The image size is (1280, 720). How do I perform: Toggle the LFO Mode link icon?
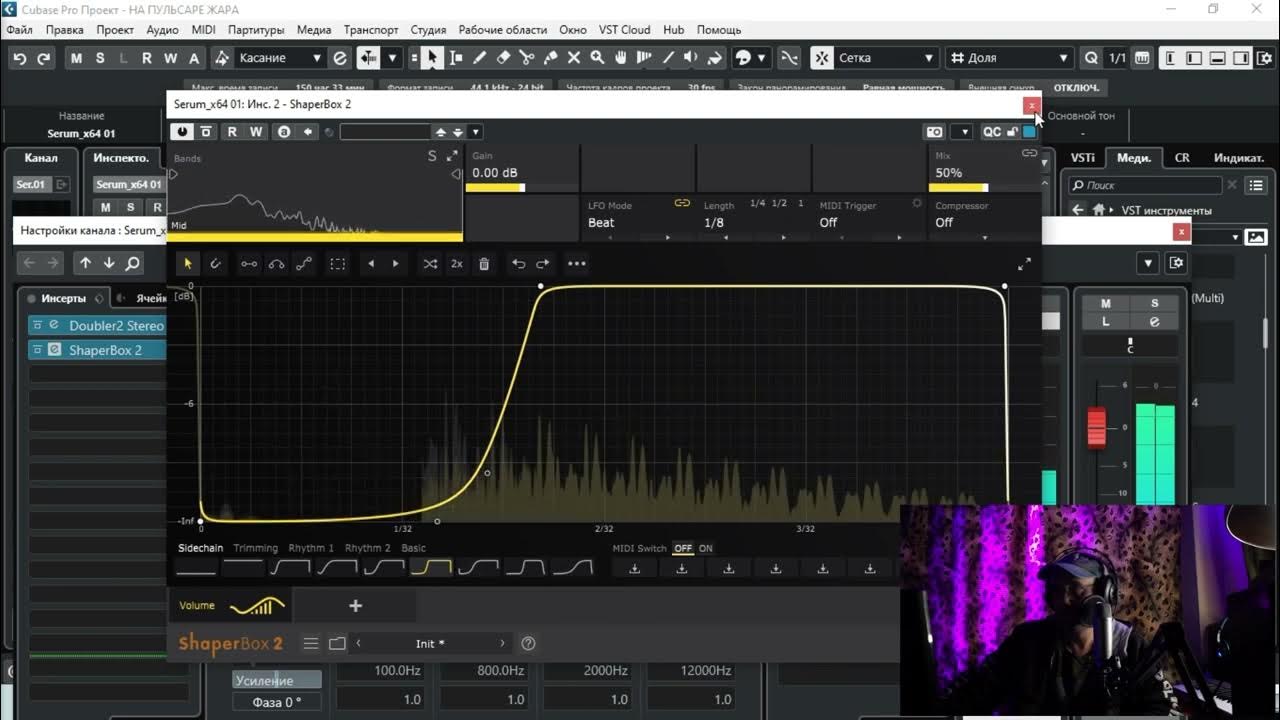tap(682, 203)
